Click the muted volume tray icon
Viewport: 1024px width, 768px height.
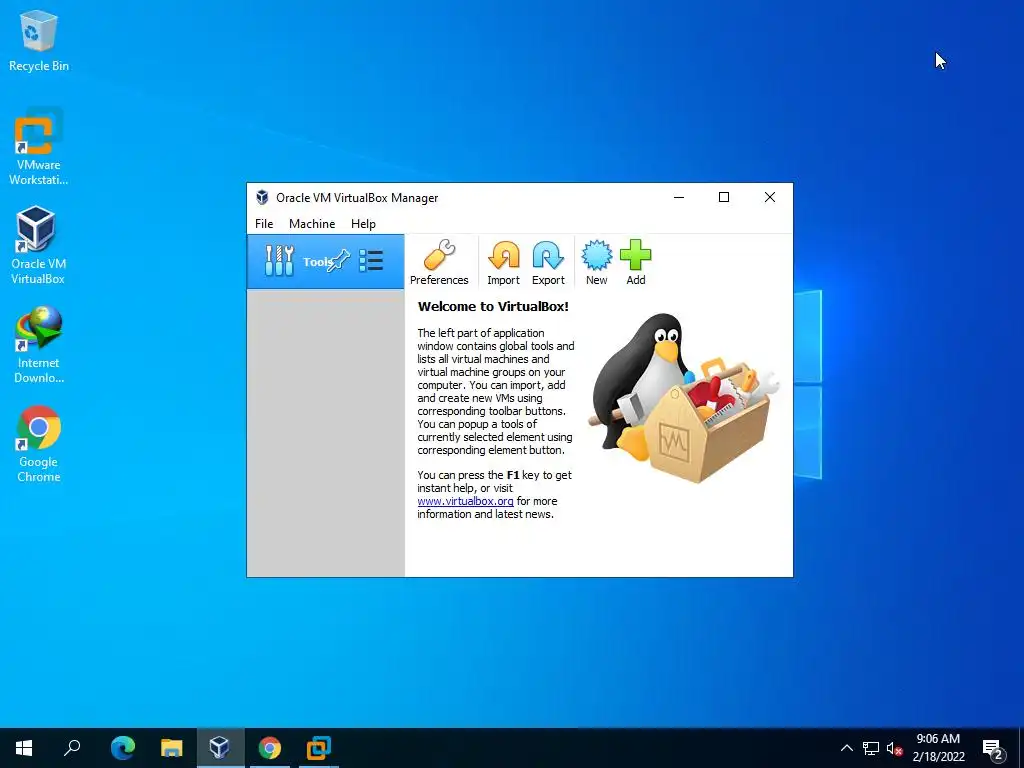[x=894, y=748]
